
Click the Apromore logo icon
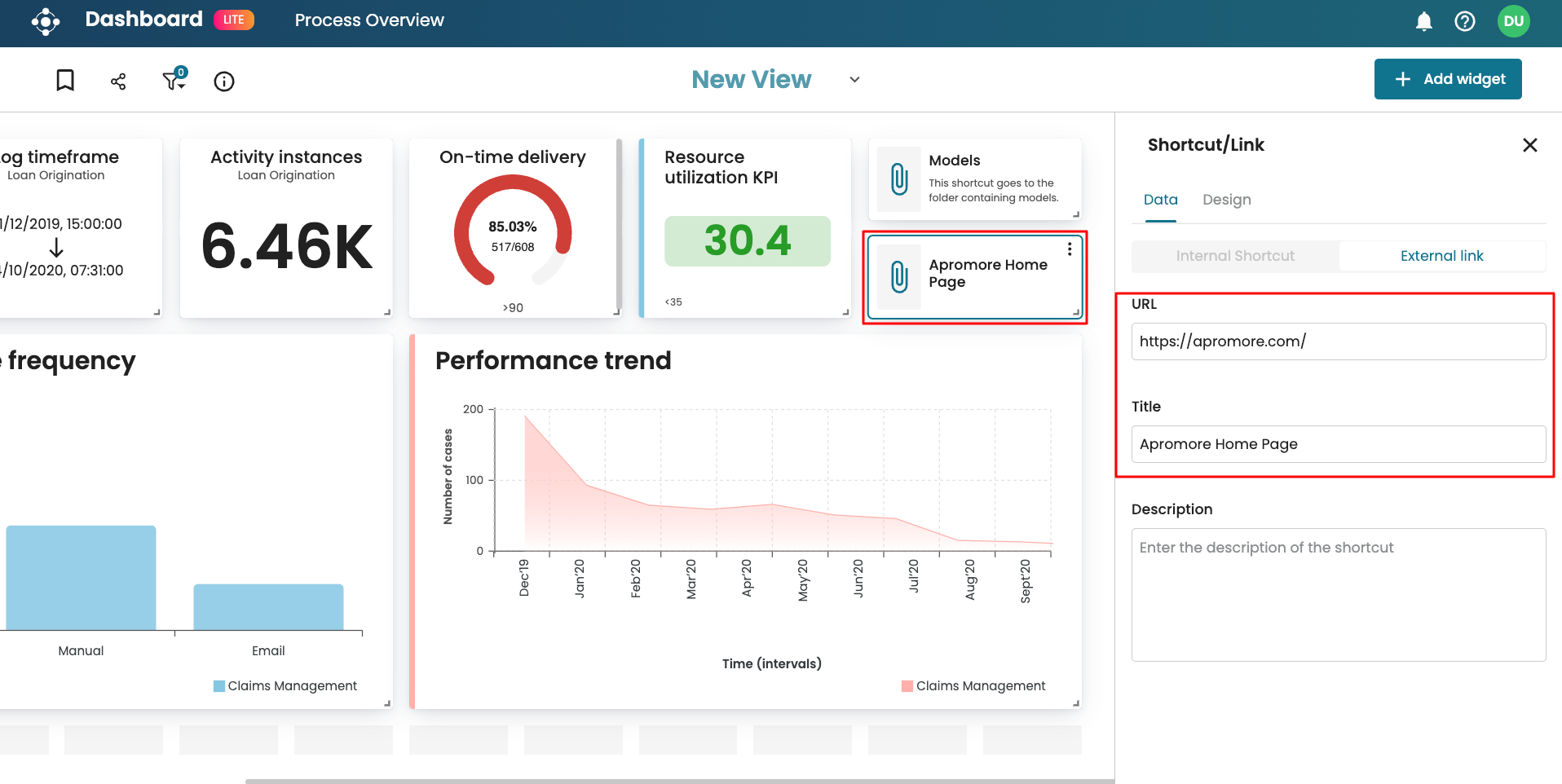coord(46,21)
